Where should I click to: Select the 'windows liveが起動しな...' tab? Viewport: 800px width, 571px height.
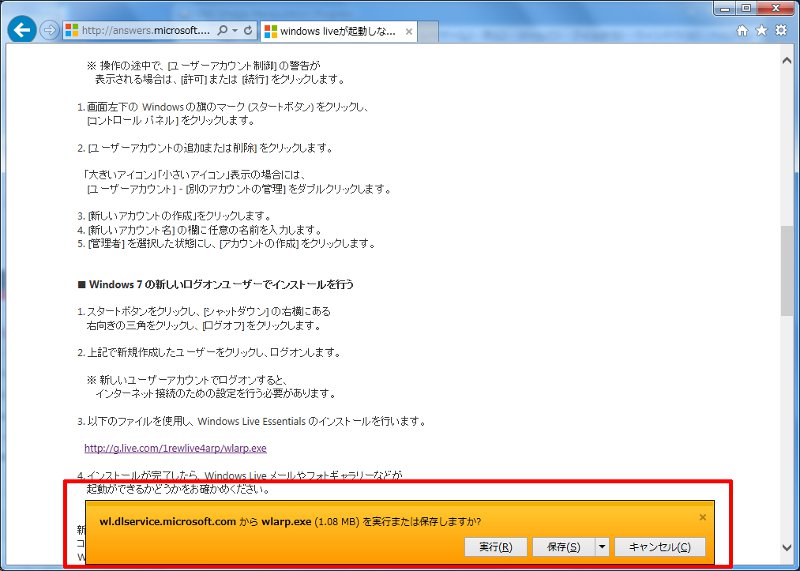pyautogui.click(x=339, y=32)
